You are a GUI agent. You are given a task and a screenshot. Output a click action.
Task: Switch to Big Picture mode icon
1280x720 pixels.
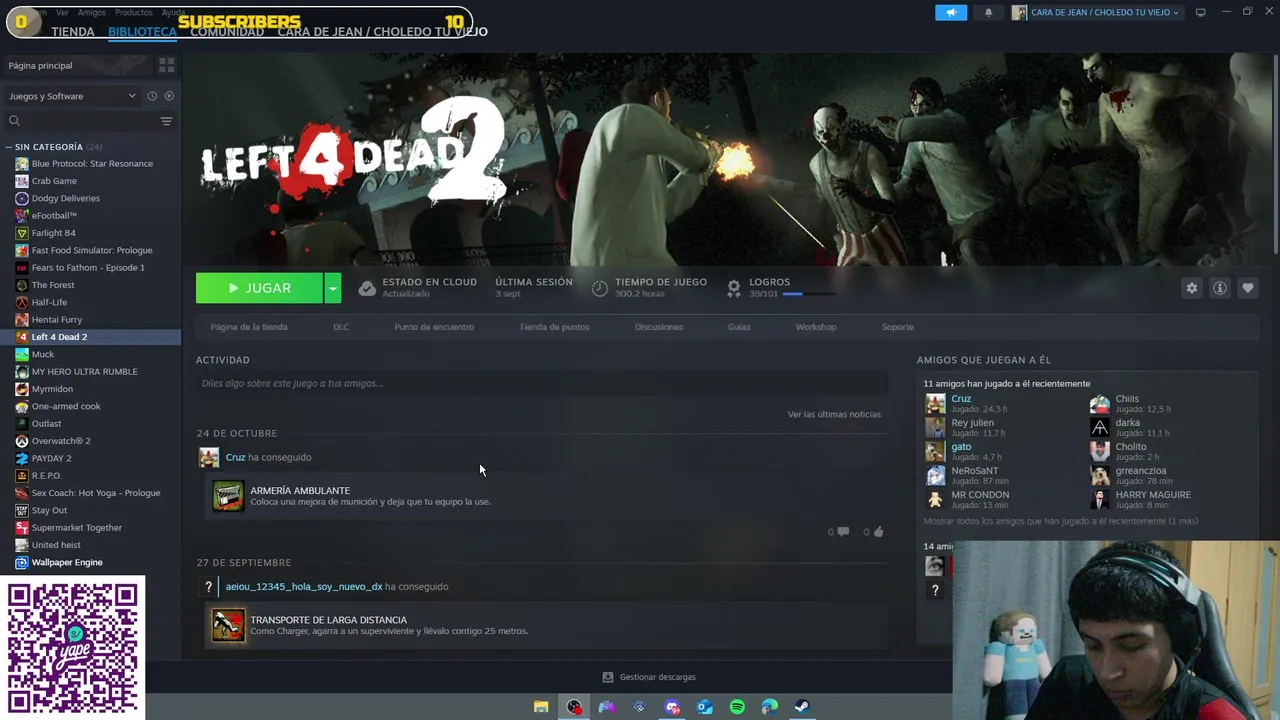coord(1201,12)
